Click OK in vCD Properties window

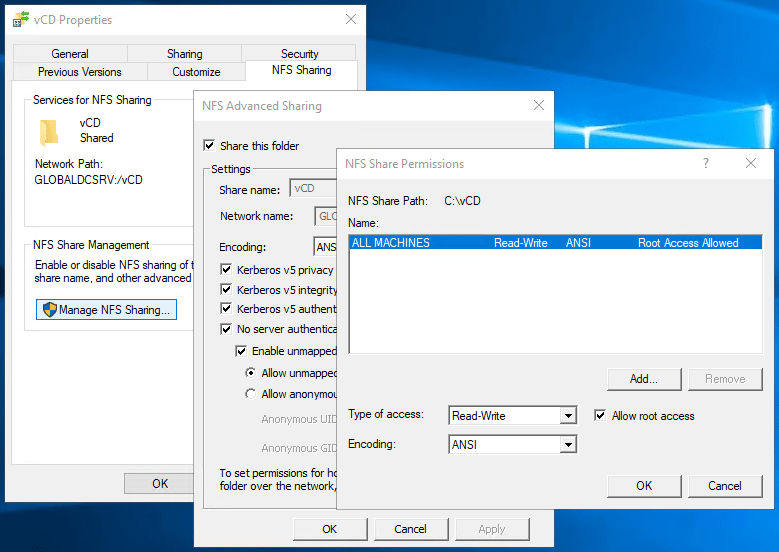pos(159,483)
